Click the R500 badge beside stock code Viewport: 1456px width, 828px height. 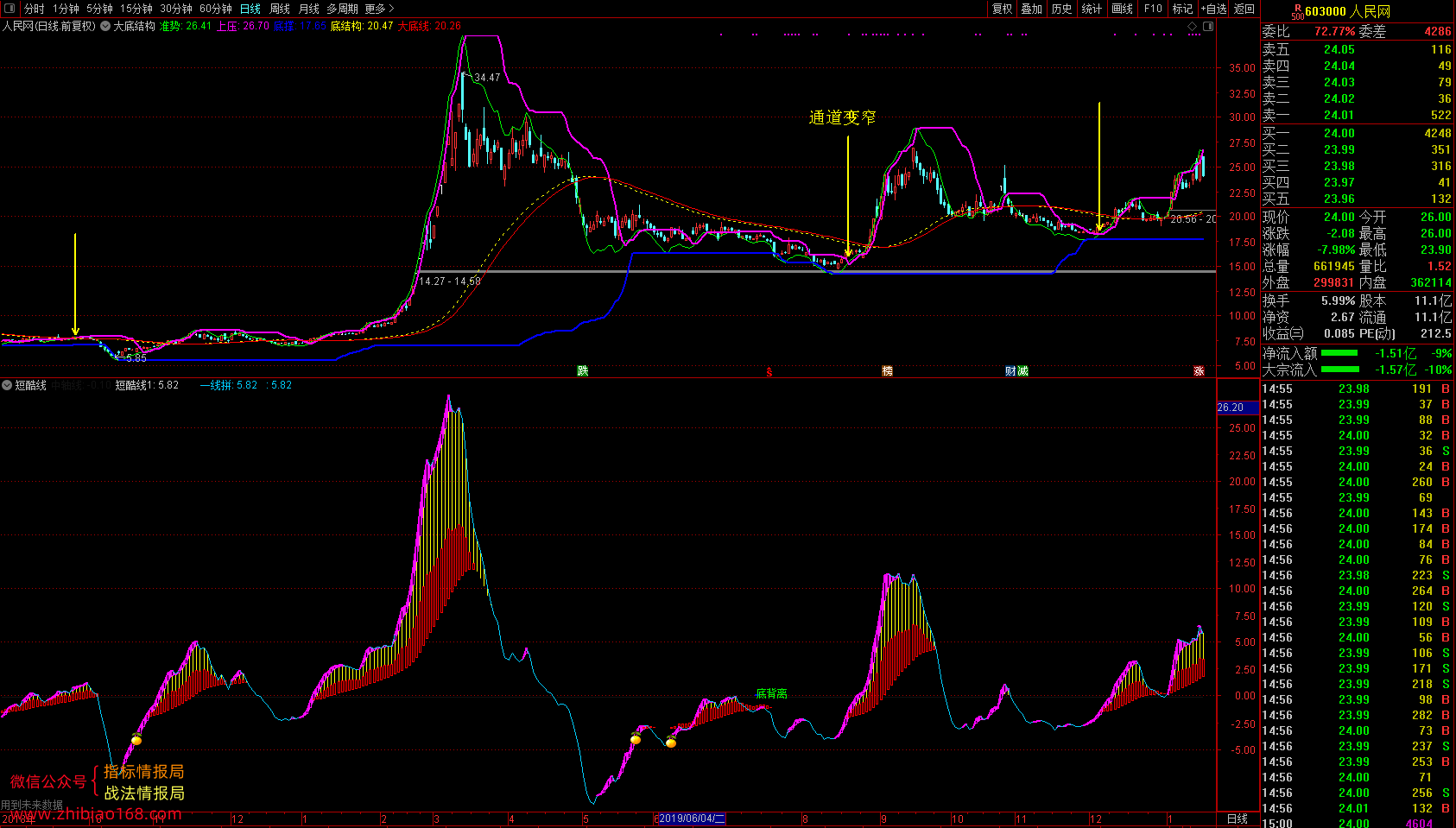click(x=1297, y=11)
